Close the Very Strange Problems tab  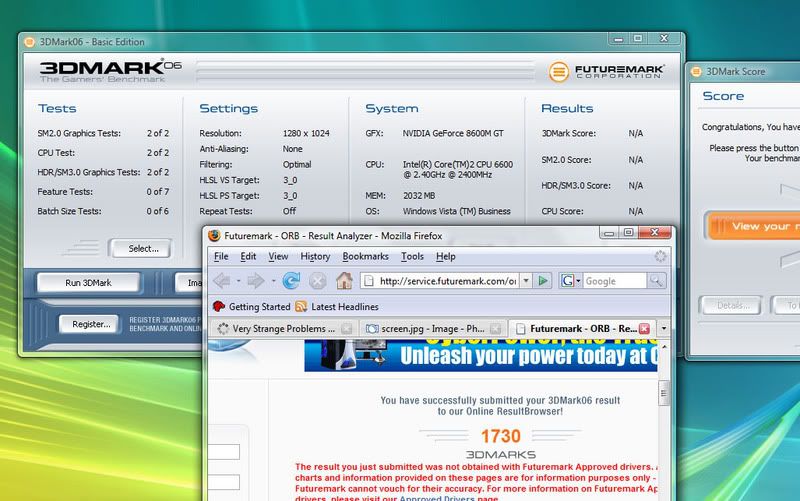click(x=347, y=329)
